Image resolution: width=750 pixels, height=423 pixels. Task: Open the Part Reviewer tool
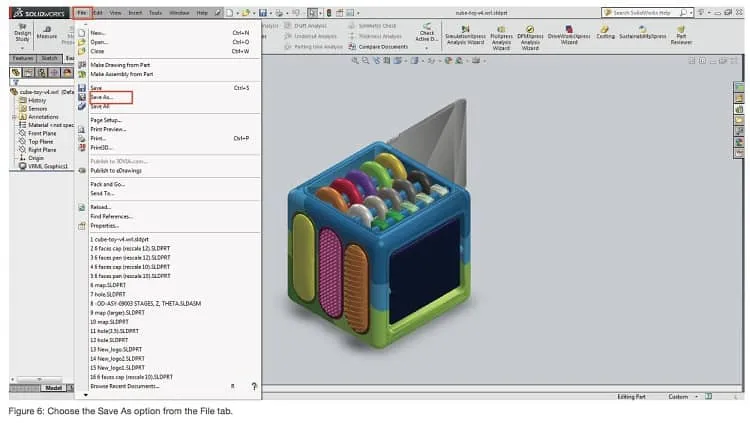[x=681, y=36]
